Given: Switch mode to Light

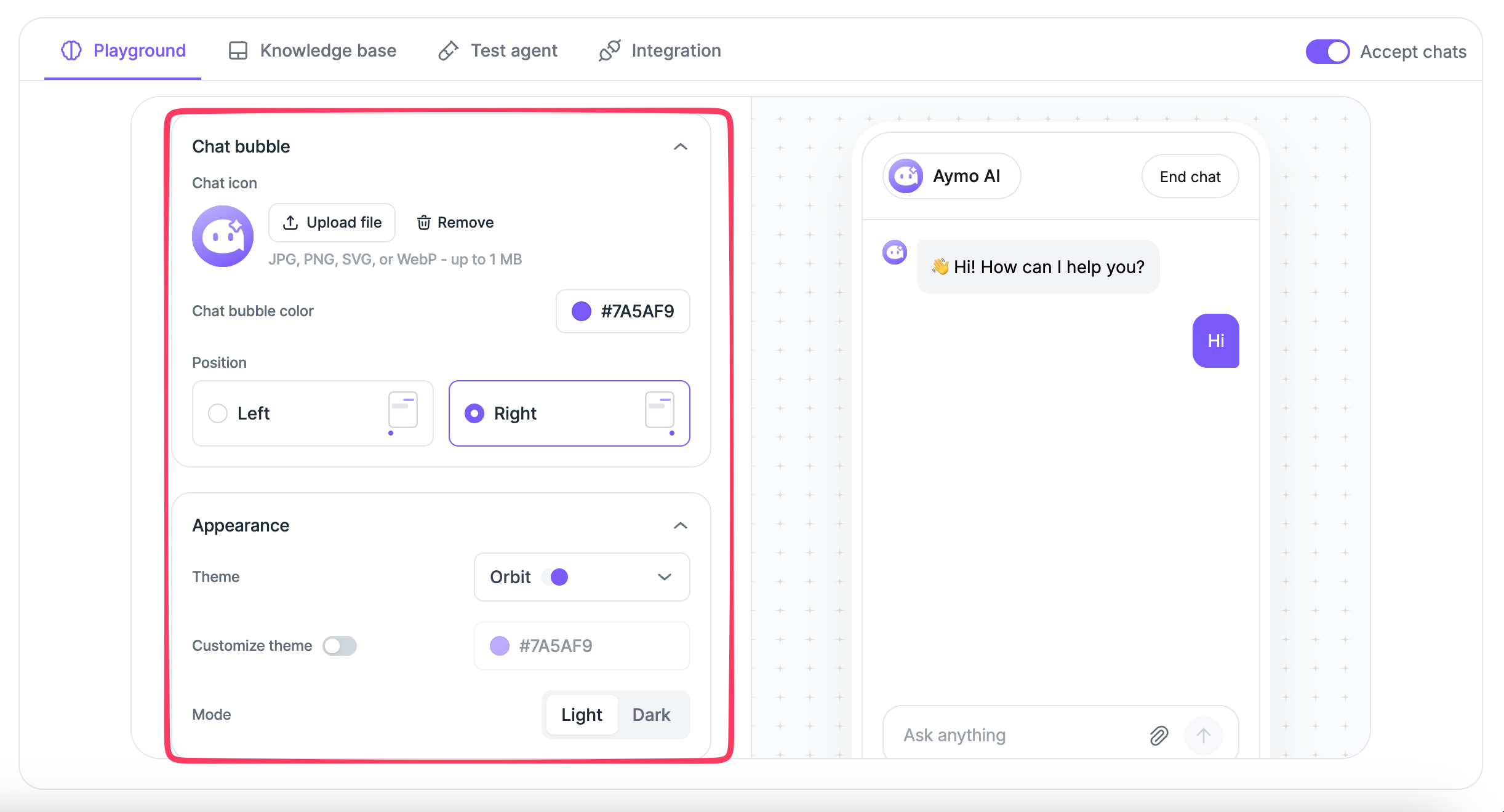Looking at the screenshot, I should click(582, 715).
